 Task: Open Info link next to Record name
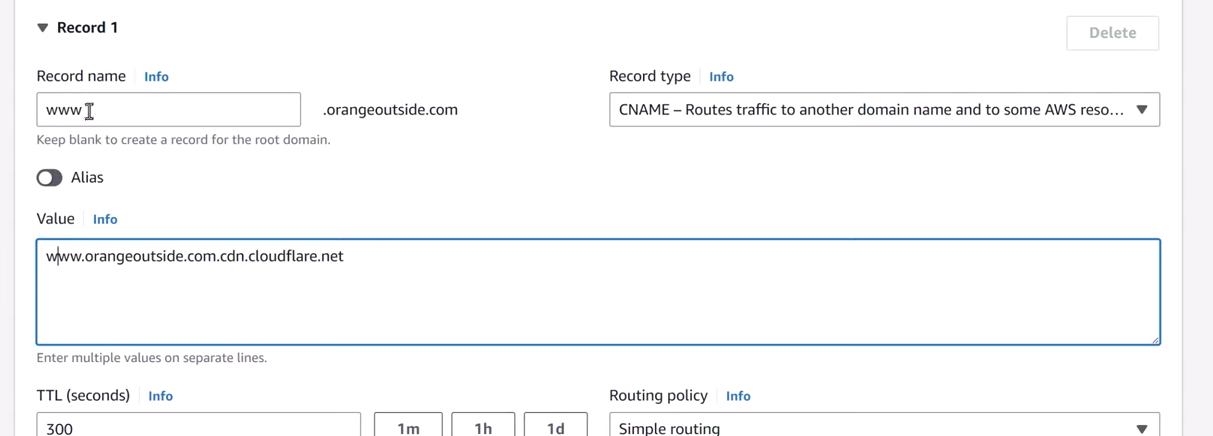point(156,77)
